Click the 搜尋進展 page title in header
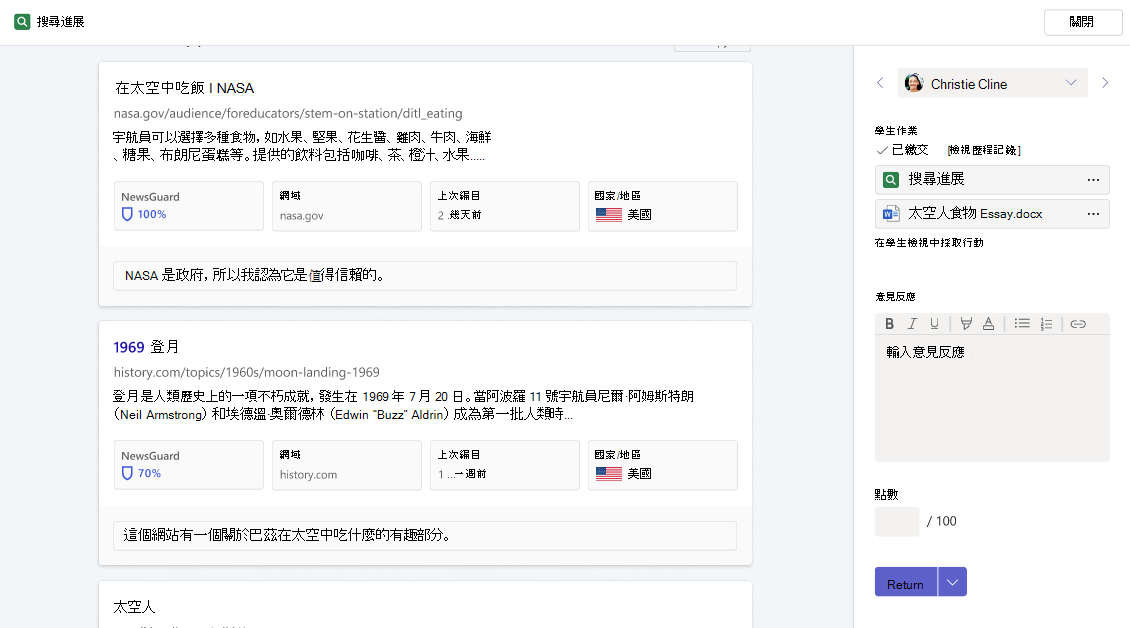 click(x=61, y=22)
